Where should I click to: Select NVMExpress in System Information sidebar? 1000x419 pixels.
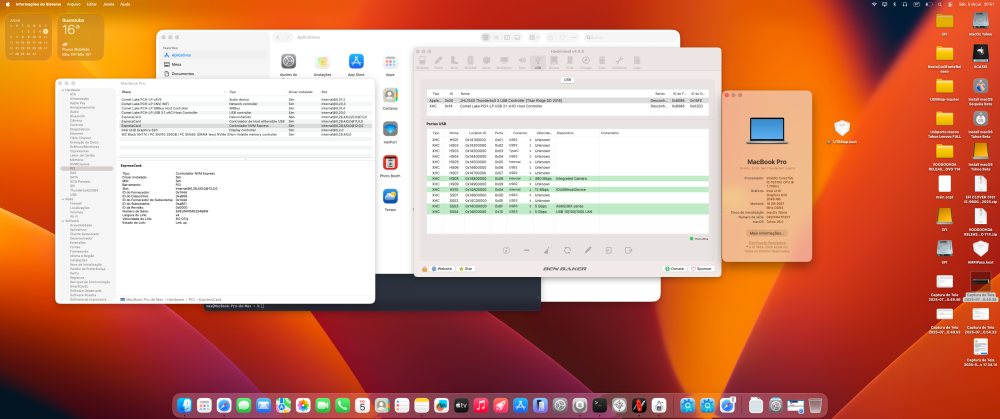[x=79, y=164]
